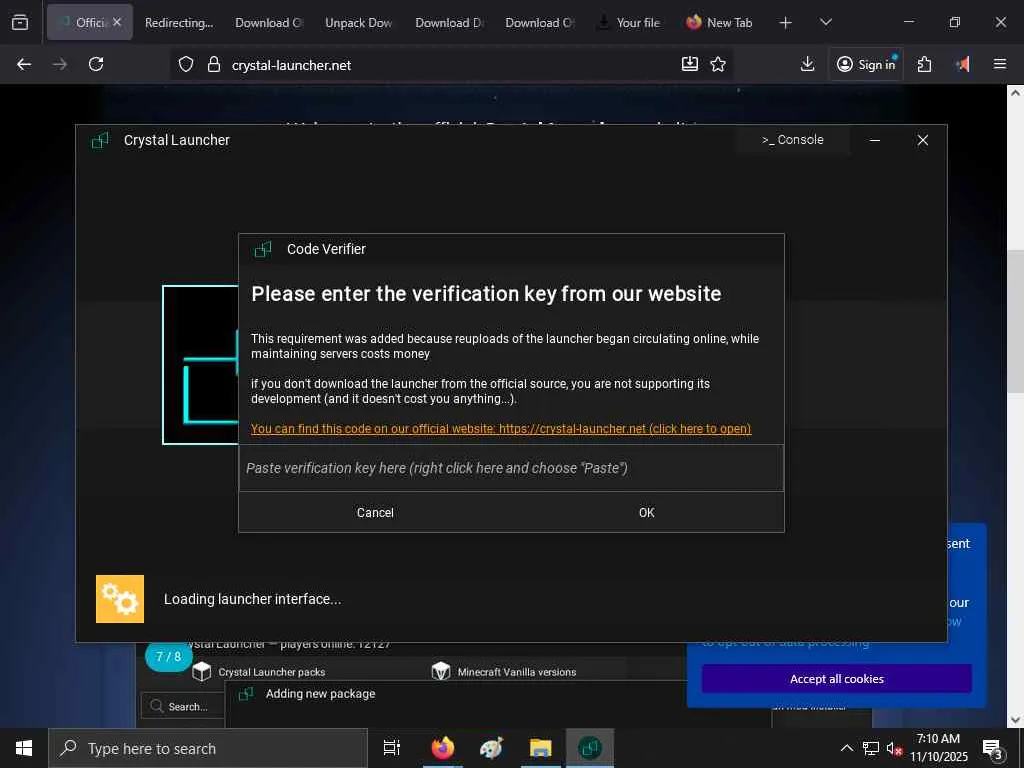
Task: Open the Console button in Crystal Launcher
Action: tap(793, 140)
